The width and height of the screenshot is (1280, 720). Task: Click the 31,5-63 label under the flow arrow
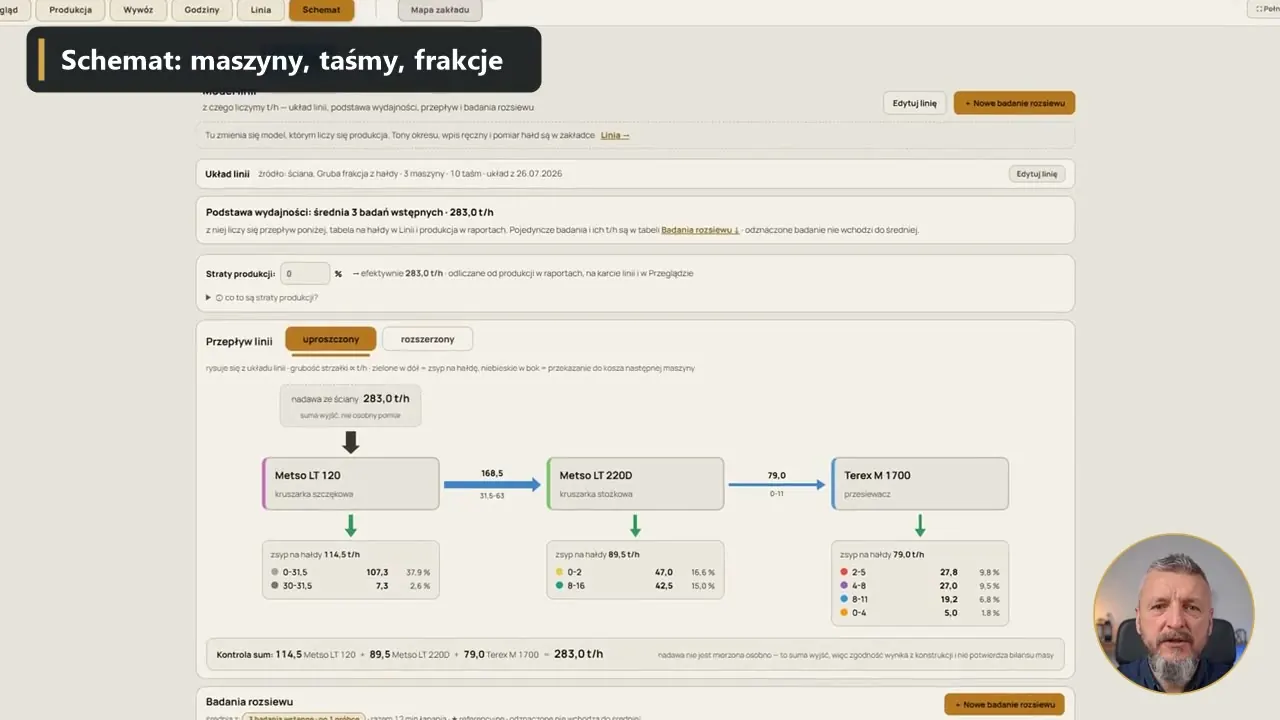click(x=492, y=496)
